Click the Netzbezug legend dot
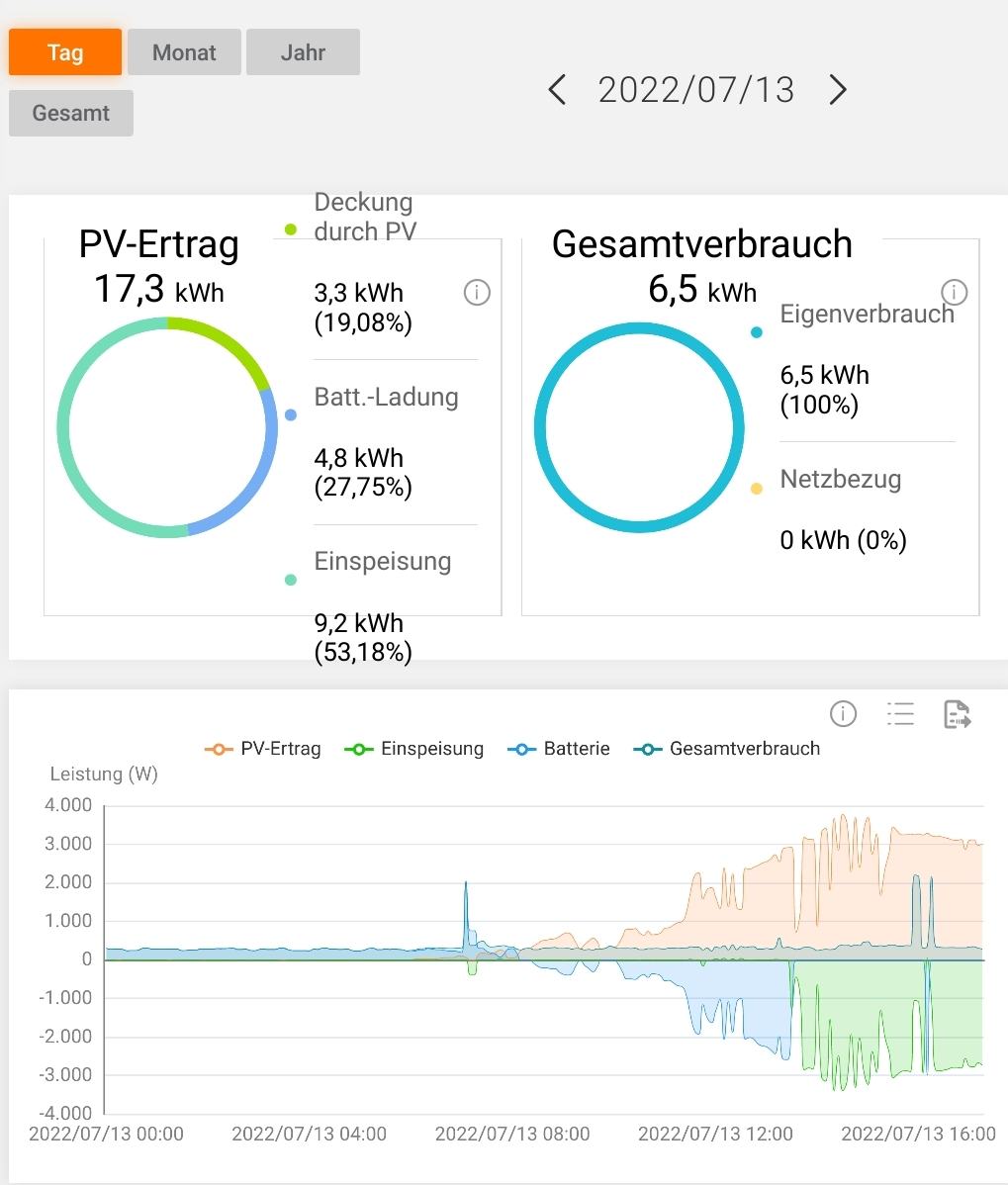 757,489
